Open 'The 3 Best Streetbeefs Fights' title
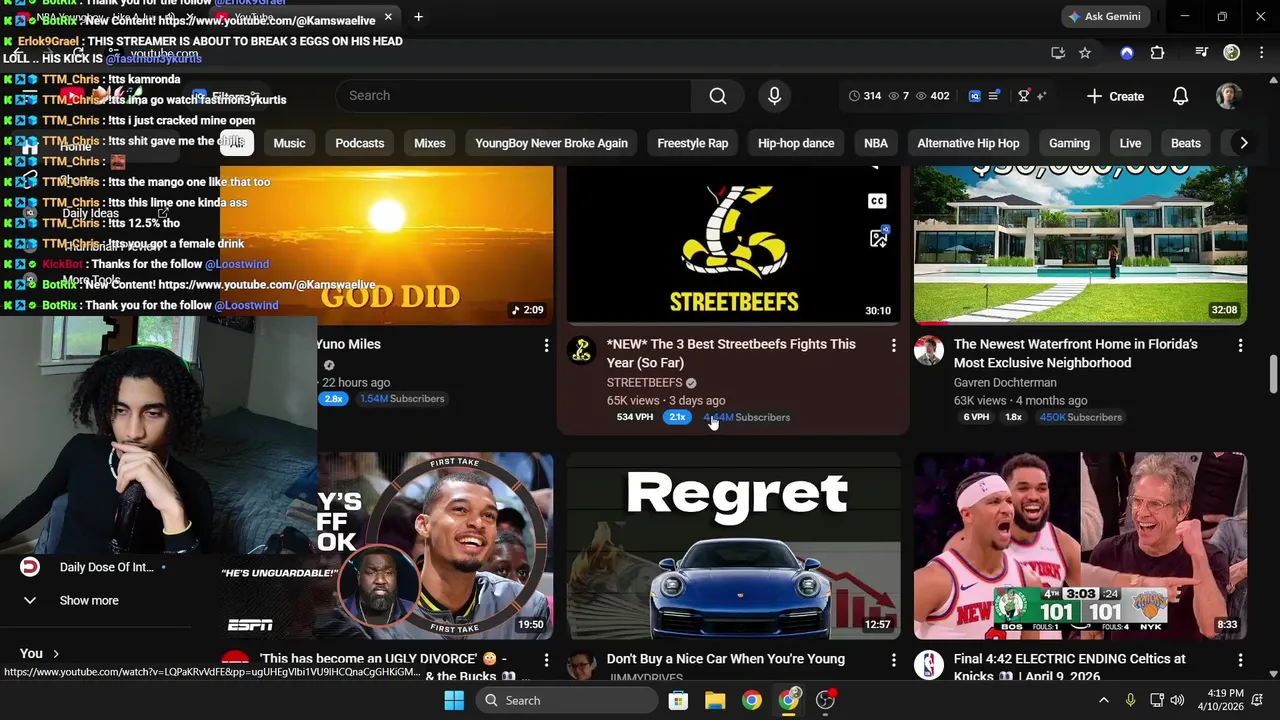The height and width of the screenshot is (720, 1280). point(731,353)
